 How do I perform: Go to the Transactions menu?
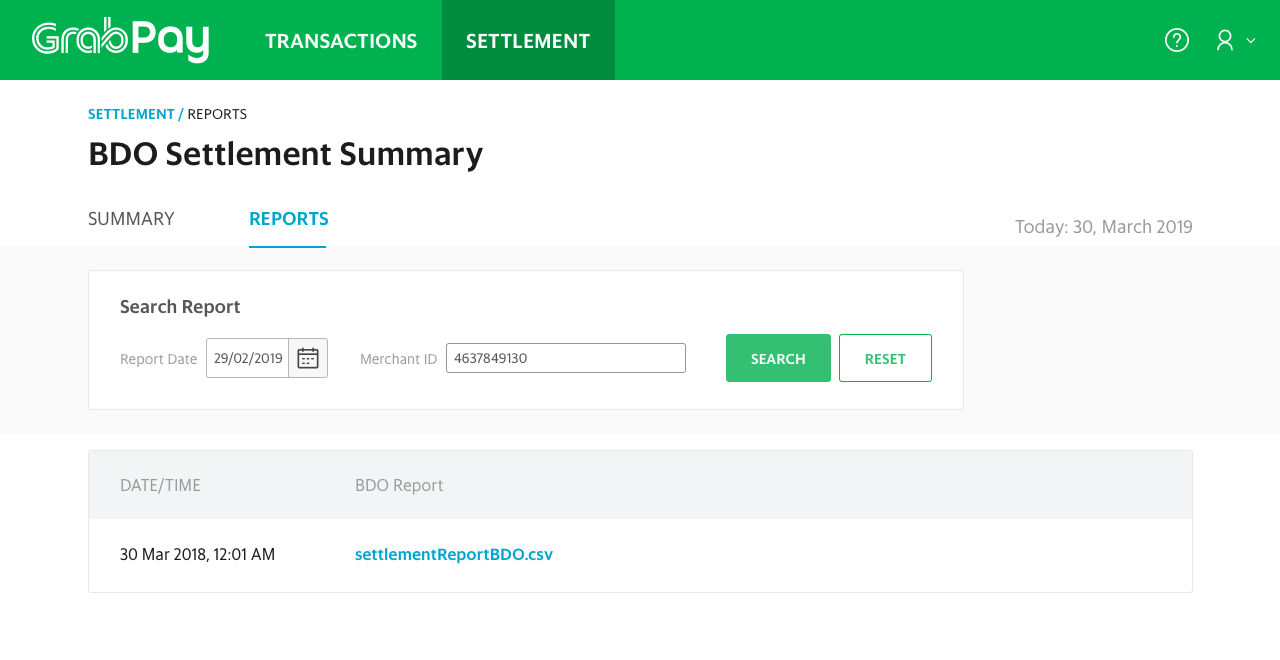coord(341,41)
